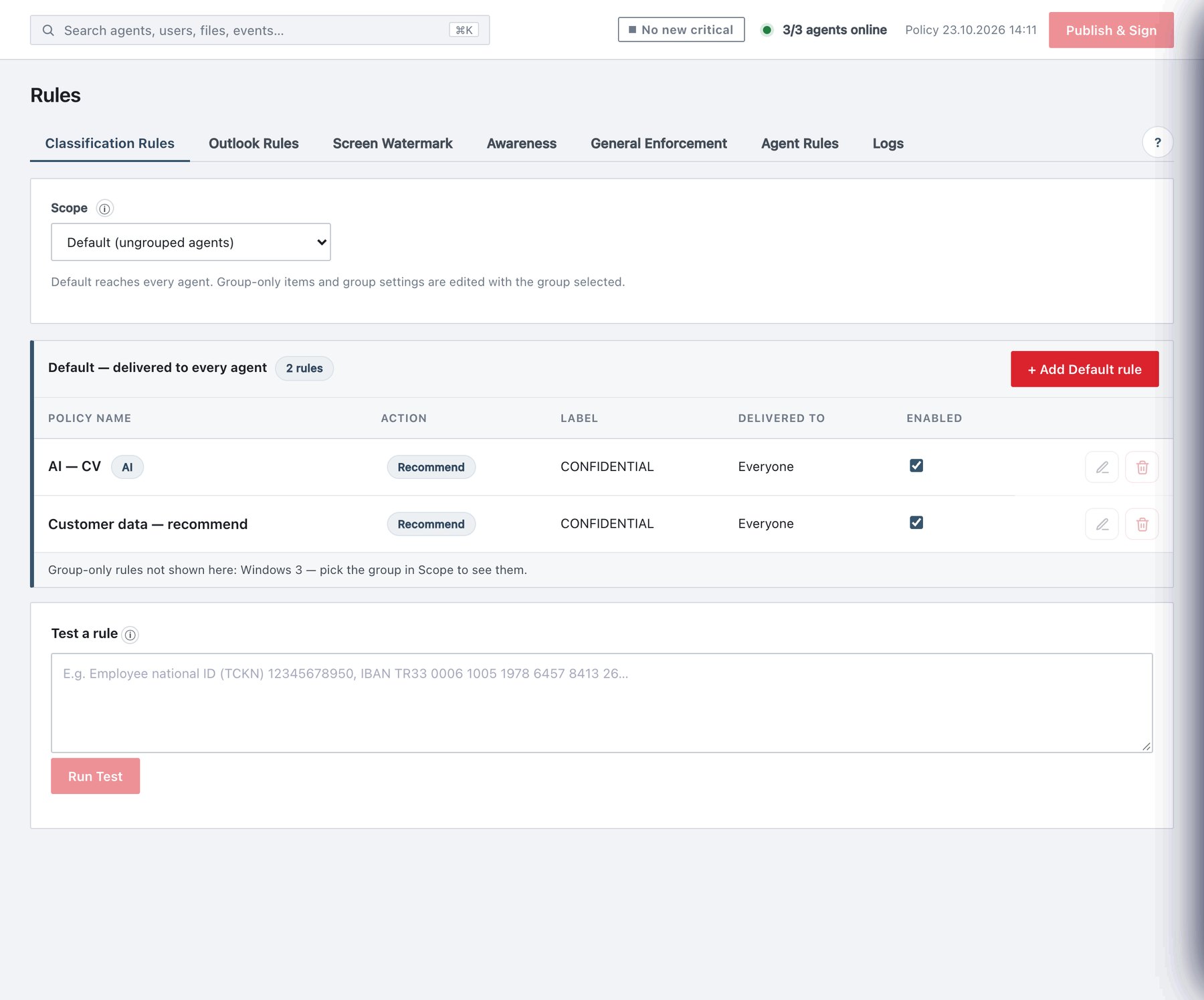Viewport: 1204px width, 1000px height.
Task: Click the ENABLED column header
Action: 934,418
